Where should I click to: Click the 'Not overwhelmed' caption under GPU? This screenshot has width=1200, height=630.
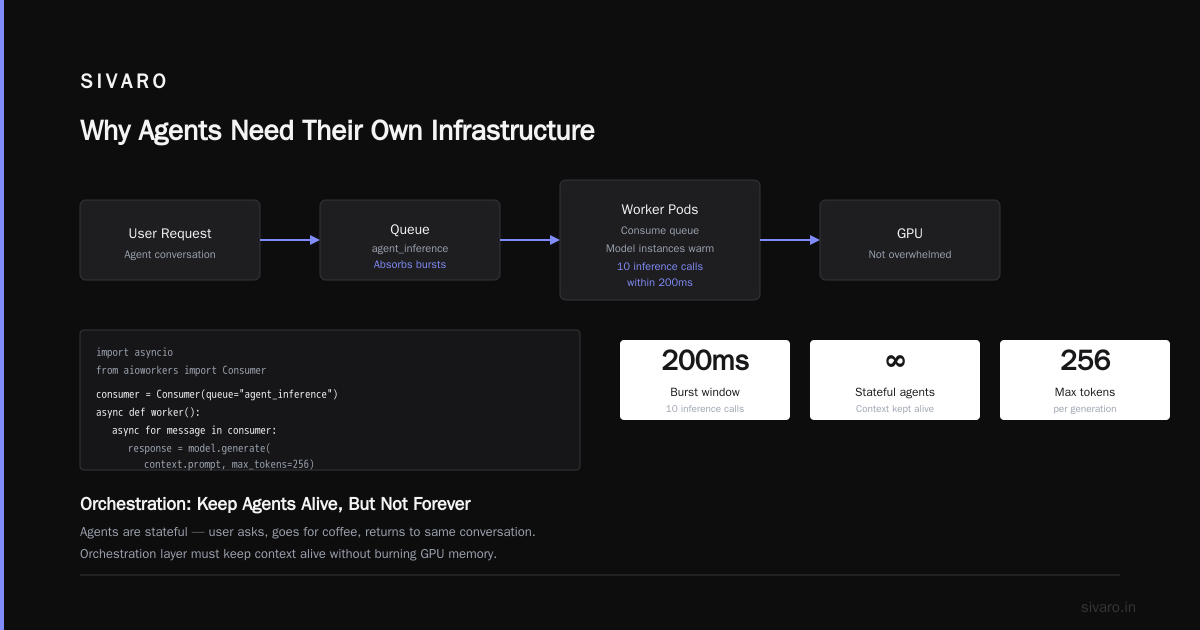910,254
